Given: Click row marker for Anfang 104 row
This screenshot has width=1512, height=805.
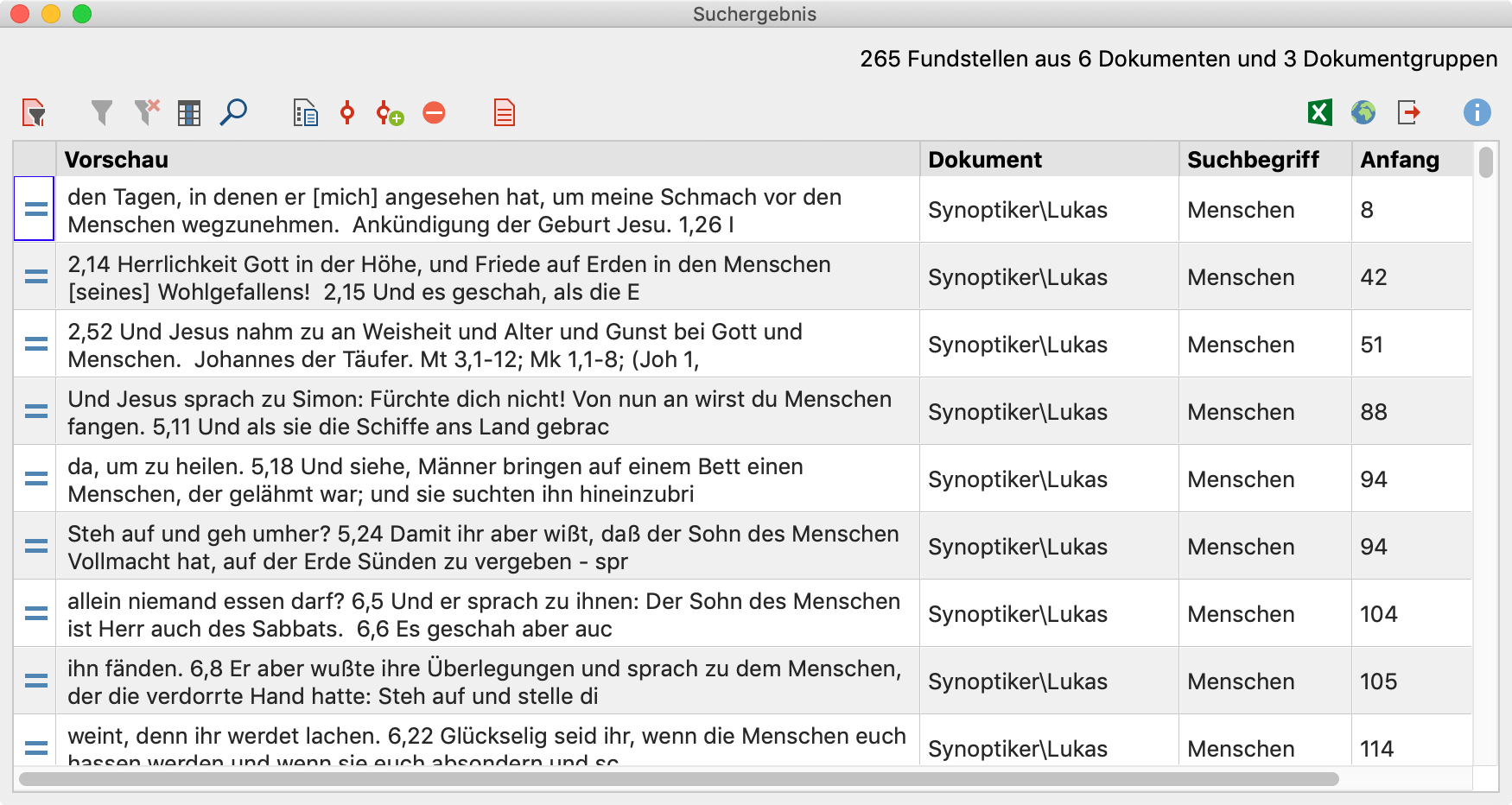Looking at the screenshot, I should (35, 613).
